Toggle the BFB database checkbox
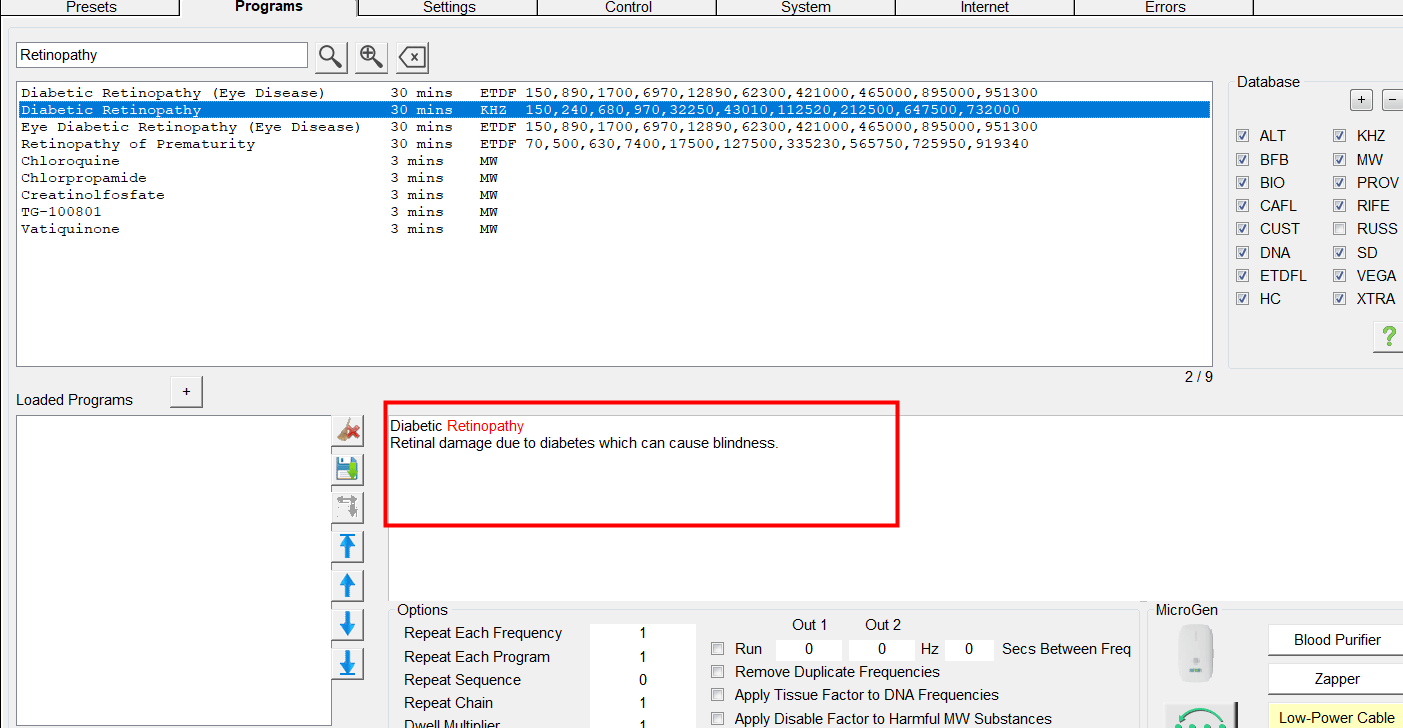The width and height of the screenshot is (1403, 728). point(1243,159)
